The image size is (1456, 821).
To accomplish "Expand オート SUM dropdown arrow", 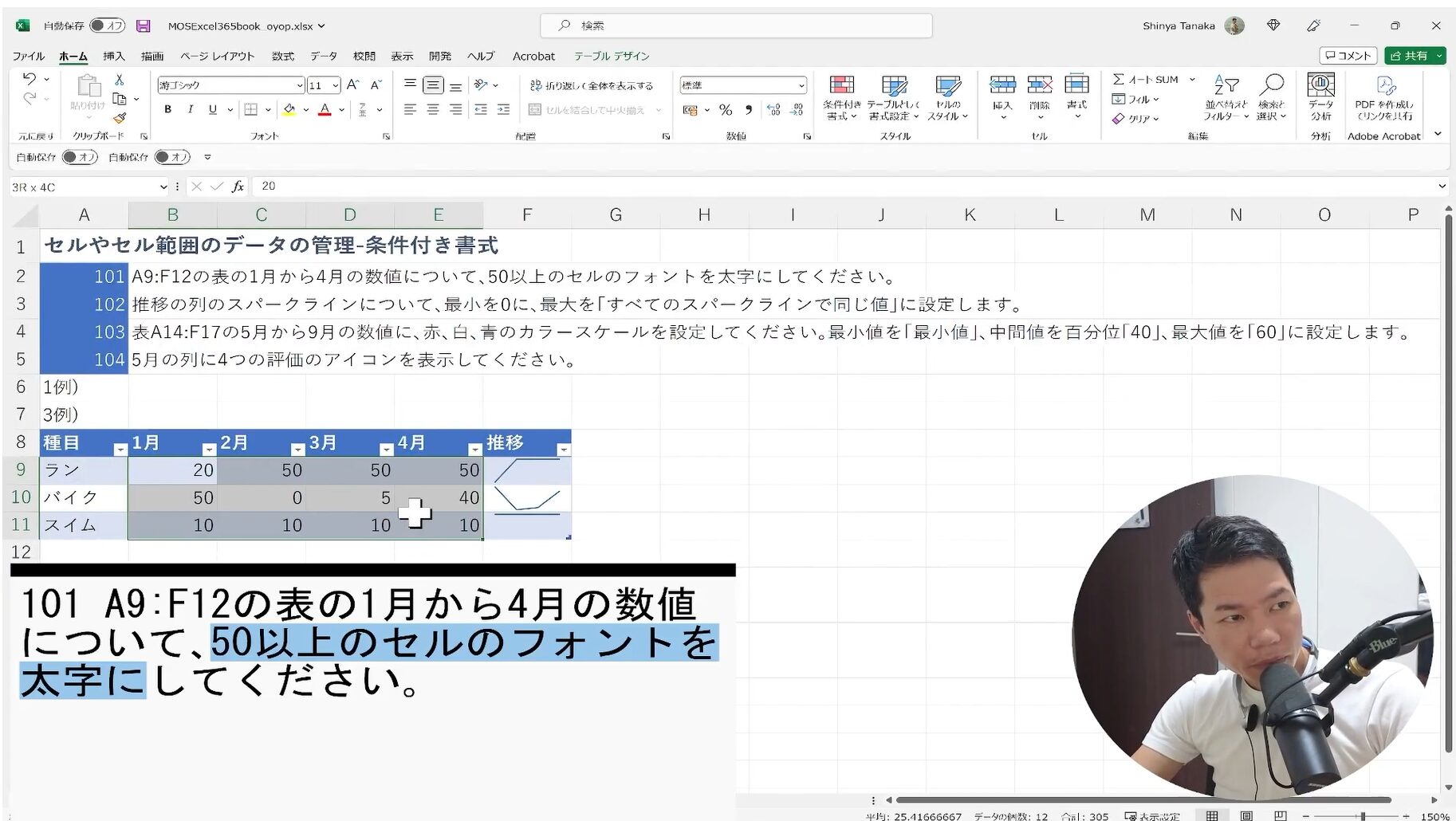I will [x=1192, y=80].
